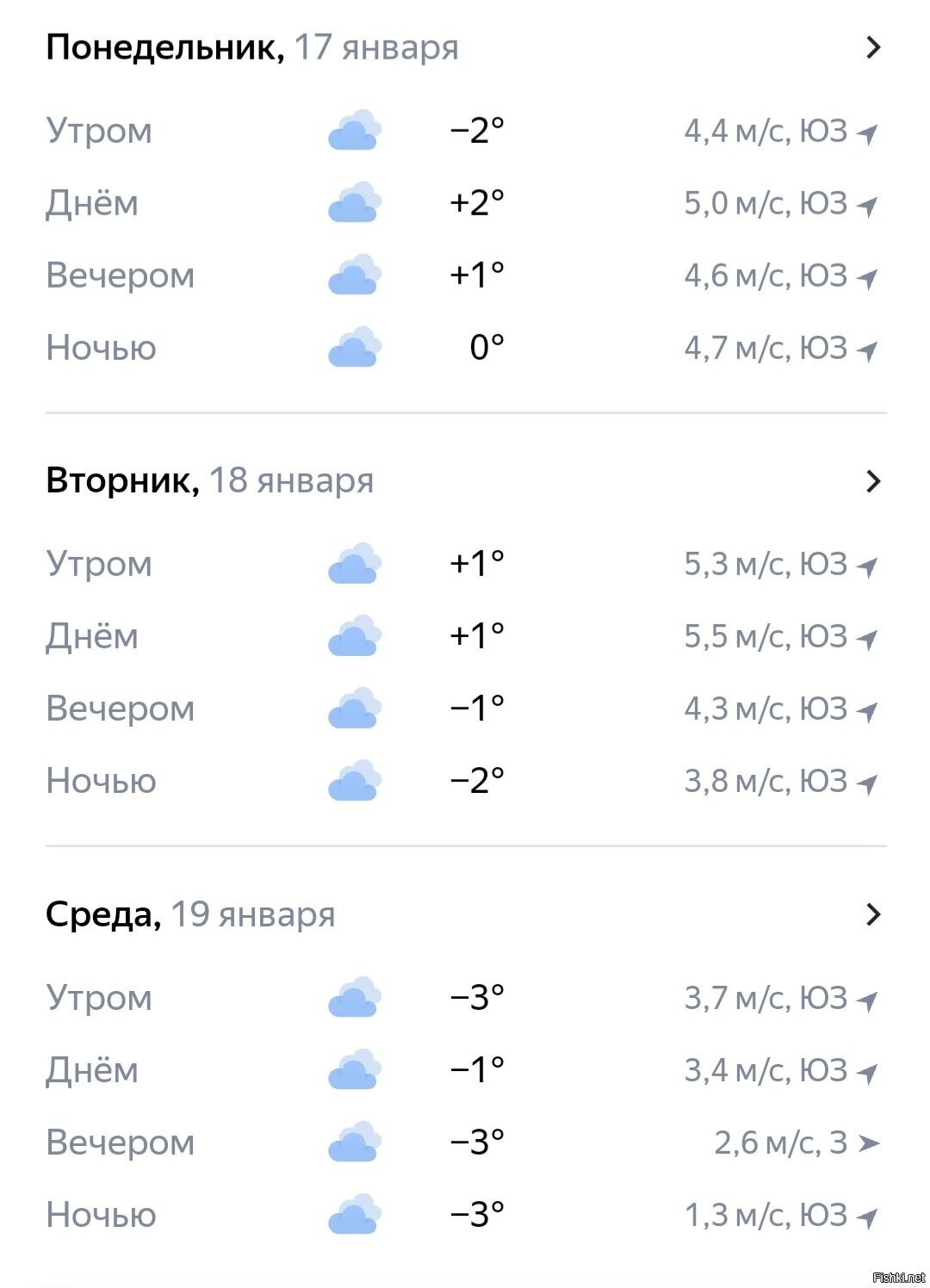Expand Monday 17 January forecast chevron
Viewport: 930px width, 1288px height.
(873, 46)
